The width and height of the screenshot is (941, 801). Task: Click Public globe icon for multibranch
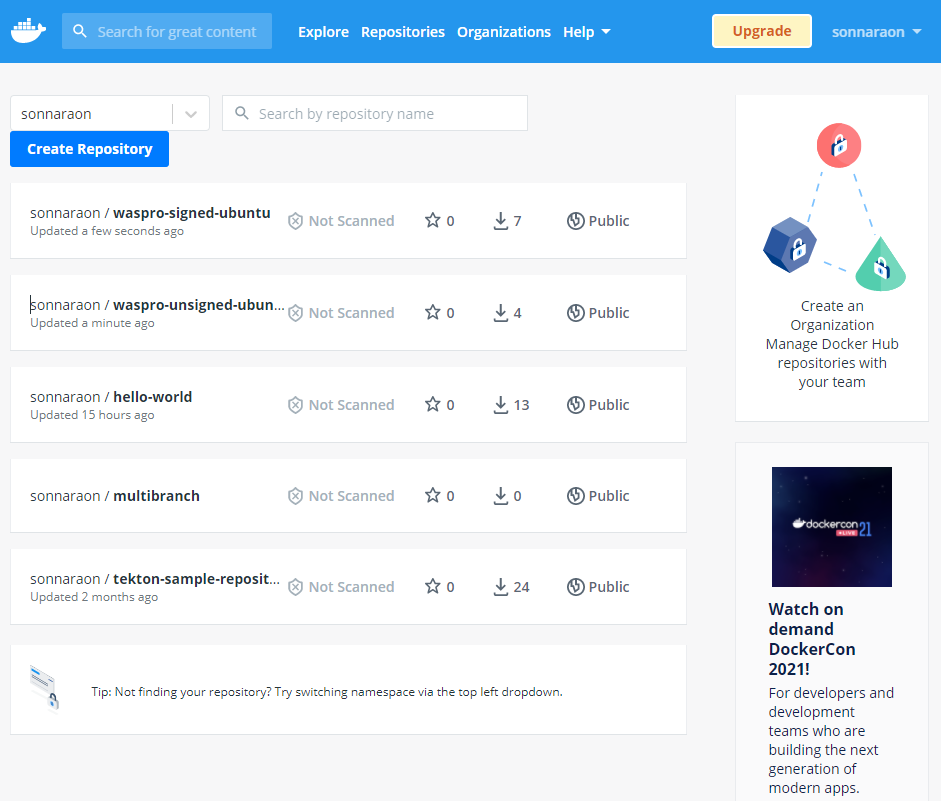coord(576,496)
